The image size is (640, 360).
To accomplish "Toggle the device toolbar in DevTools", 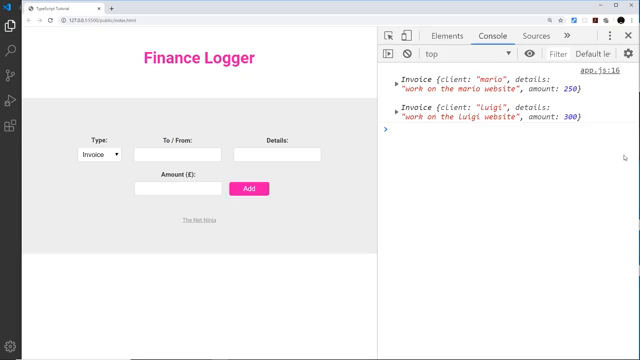I will pyautogui.click(x=406, y=36).
